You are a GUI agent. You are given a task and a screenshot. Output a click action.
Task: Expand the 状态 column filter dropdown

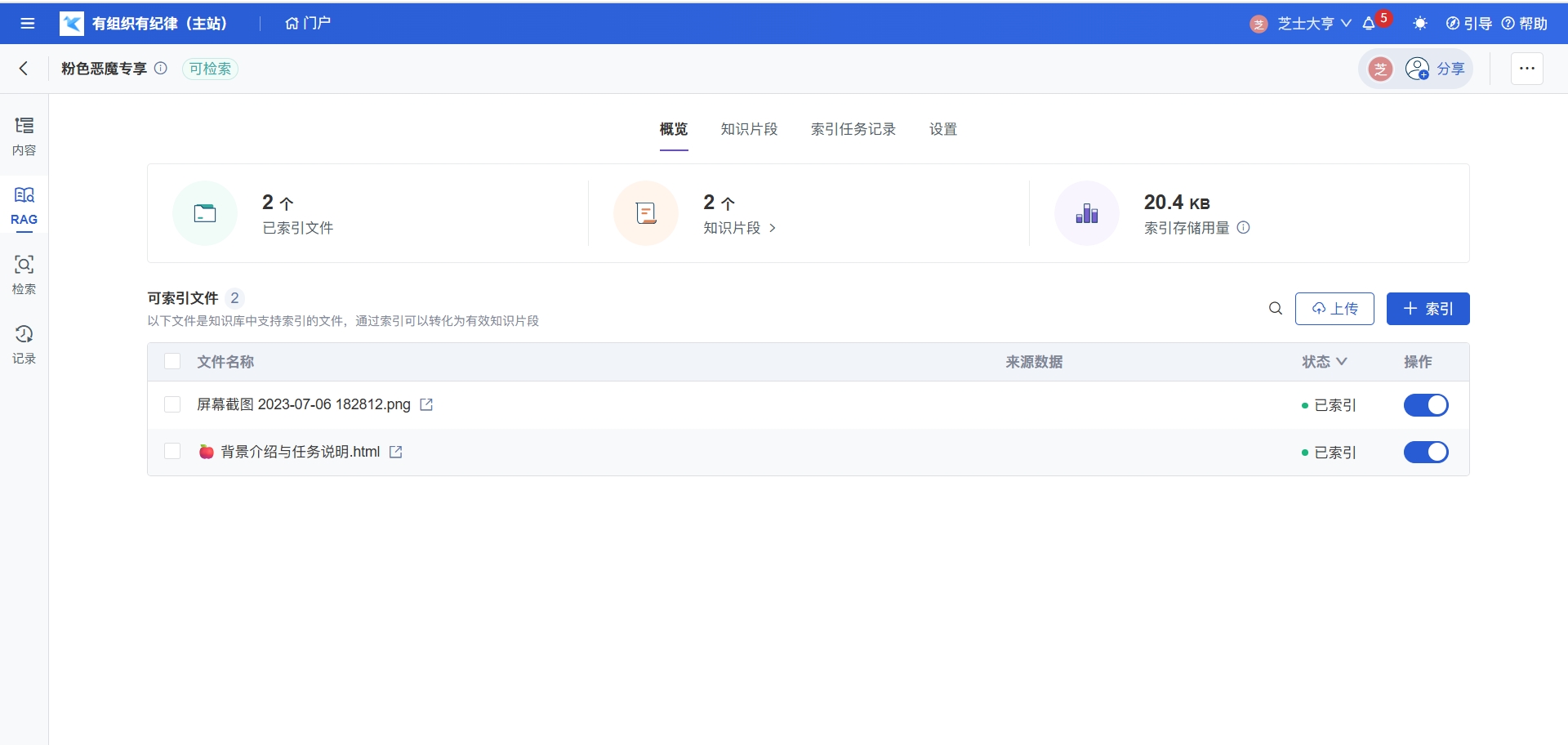click(1324, 362)
